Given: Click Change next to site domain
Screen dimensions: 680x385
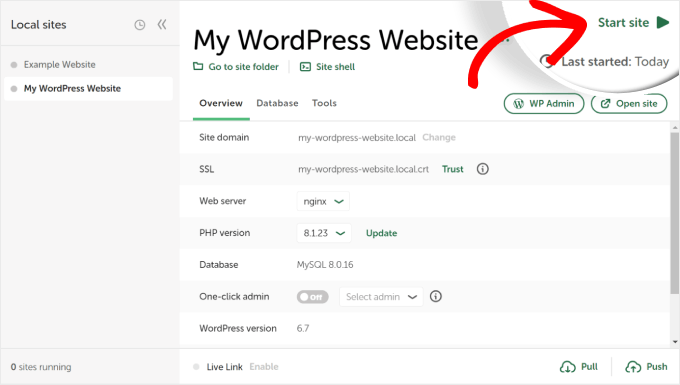Looking at the screenshot, I should (x=439, y=137).
